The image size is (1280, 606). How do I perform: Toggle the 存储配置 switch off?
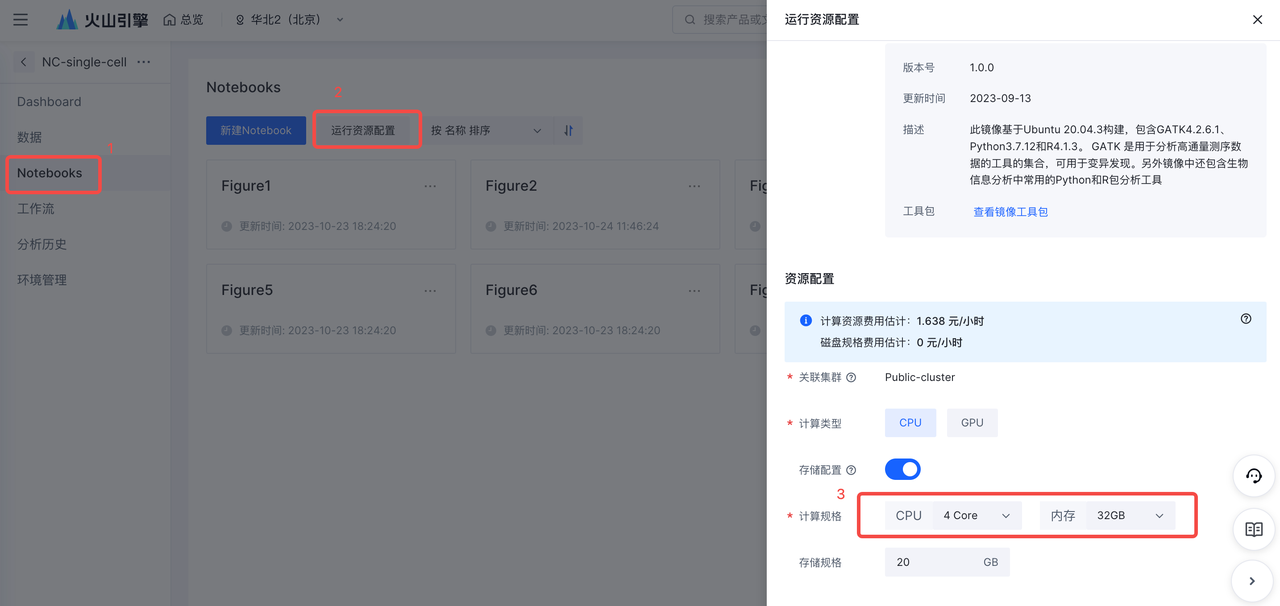click(x=903, y=469)
